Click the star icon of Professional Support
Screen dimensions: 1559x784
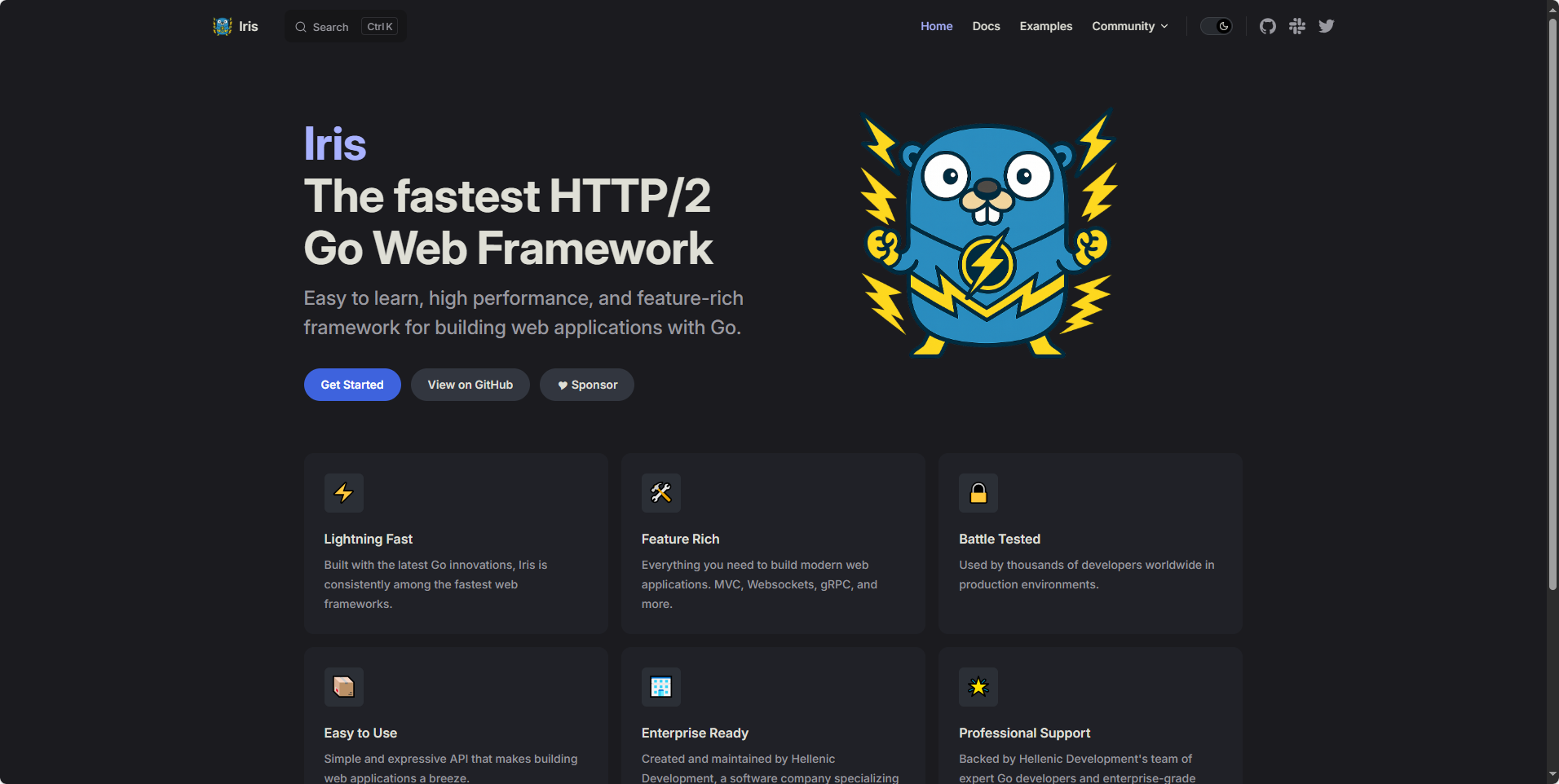coord(978,687)
